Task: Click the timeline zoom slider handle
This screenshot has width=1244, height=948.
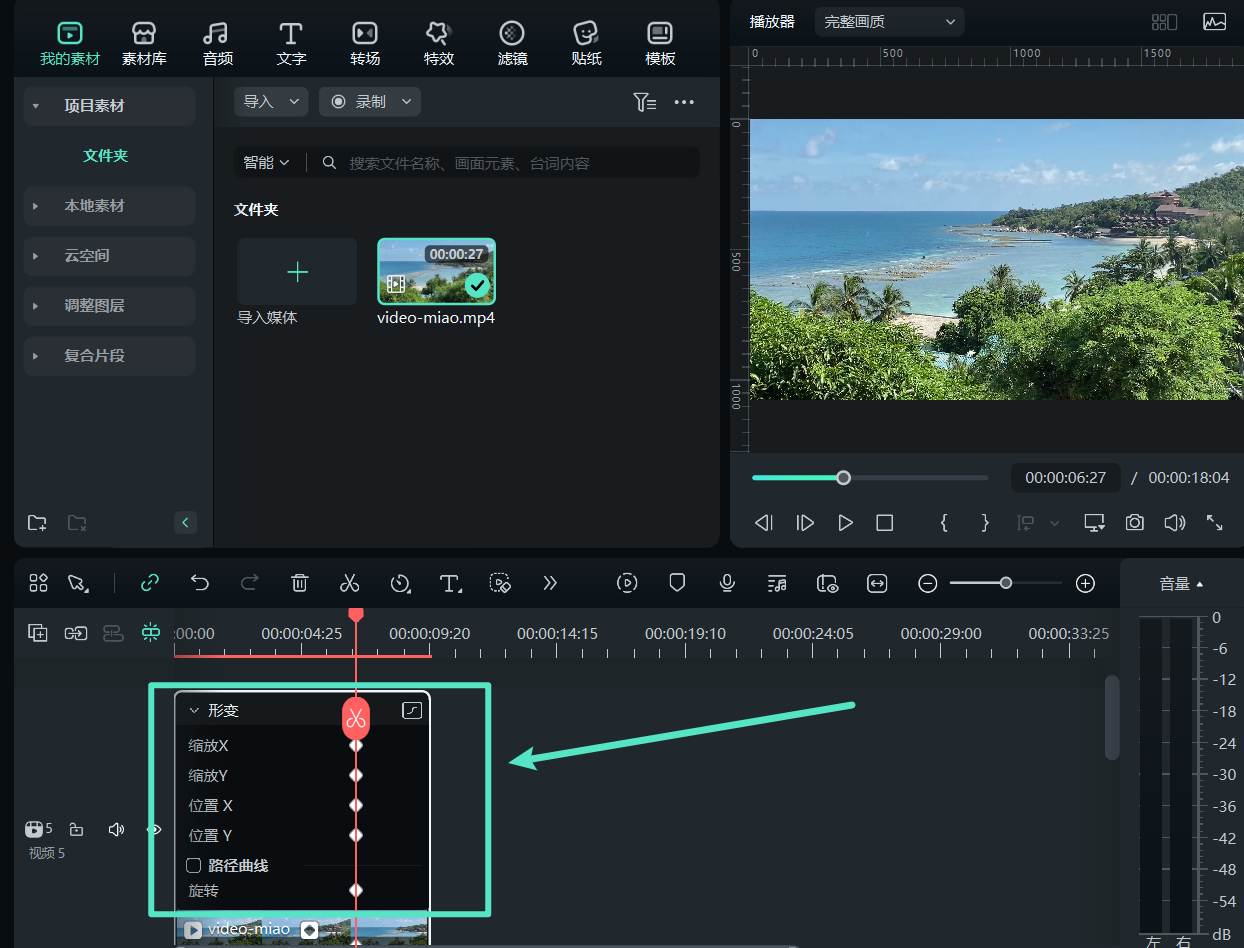Action: point(1005,583)
